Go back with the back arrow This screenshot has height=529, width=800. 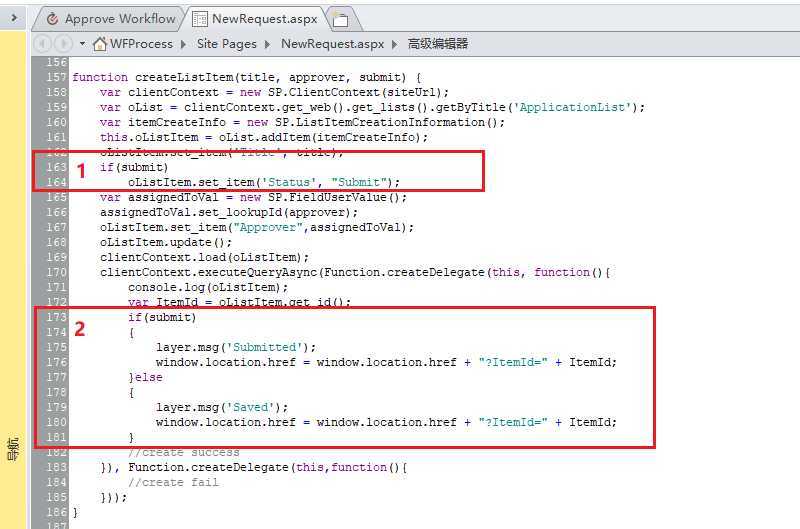pyautogui.click(x=42, y=44)
